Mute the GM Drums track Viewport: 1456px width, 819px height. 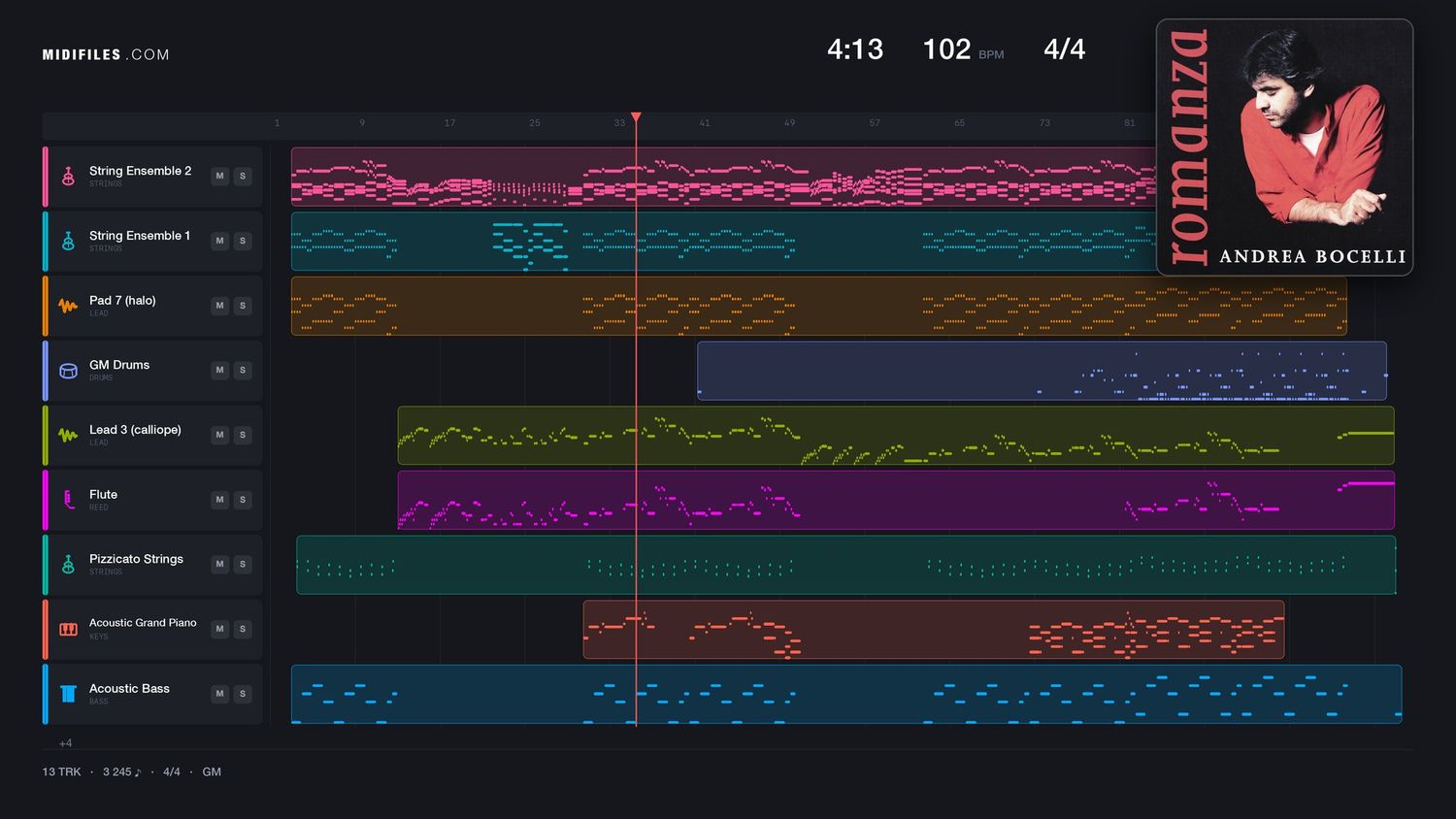pyautogui.click(x=219, y=371)
